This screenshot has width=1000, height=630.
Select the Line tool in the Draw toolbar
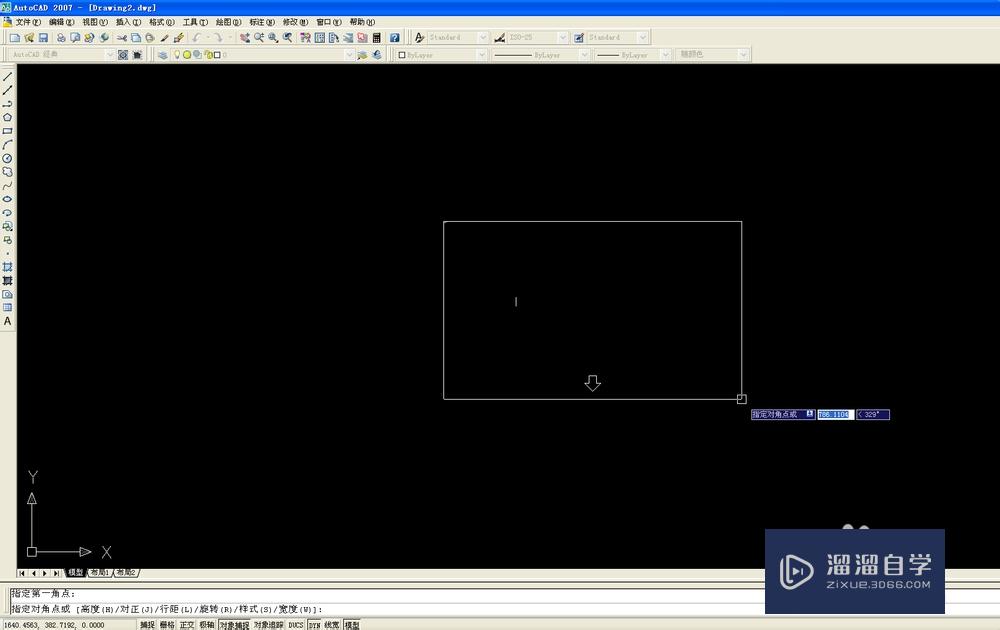coord(7,77)
